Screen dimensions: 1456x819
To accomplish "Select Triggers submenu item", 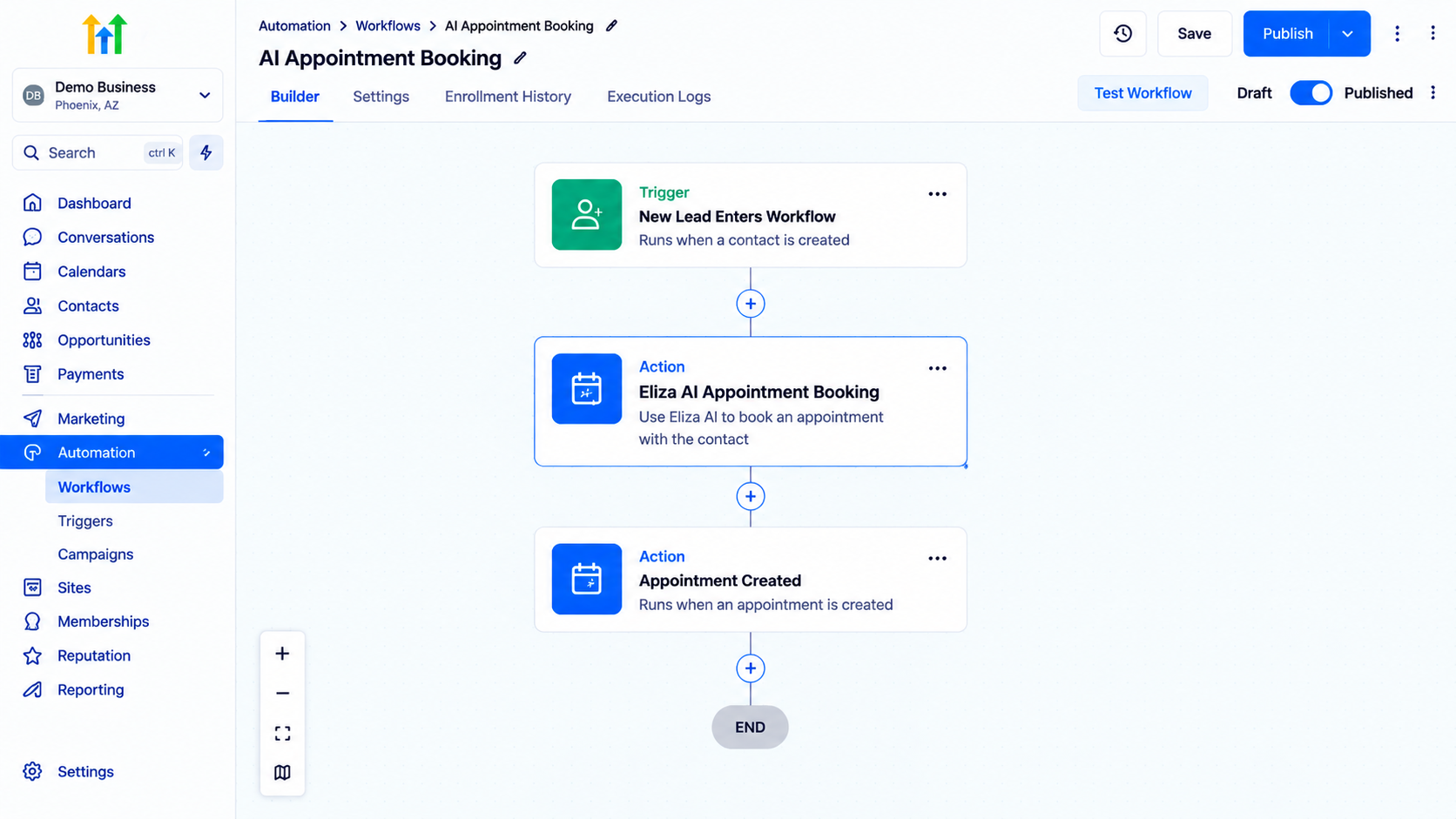I will coord(85,520).
